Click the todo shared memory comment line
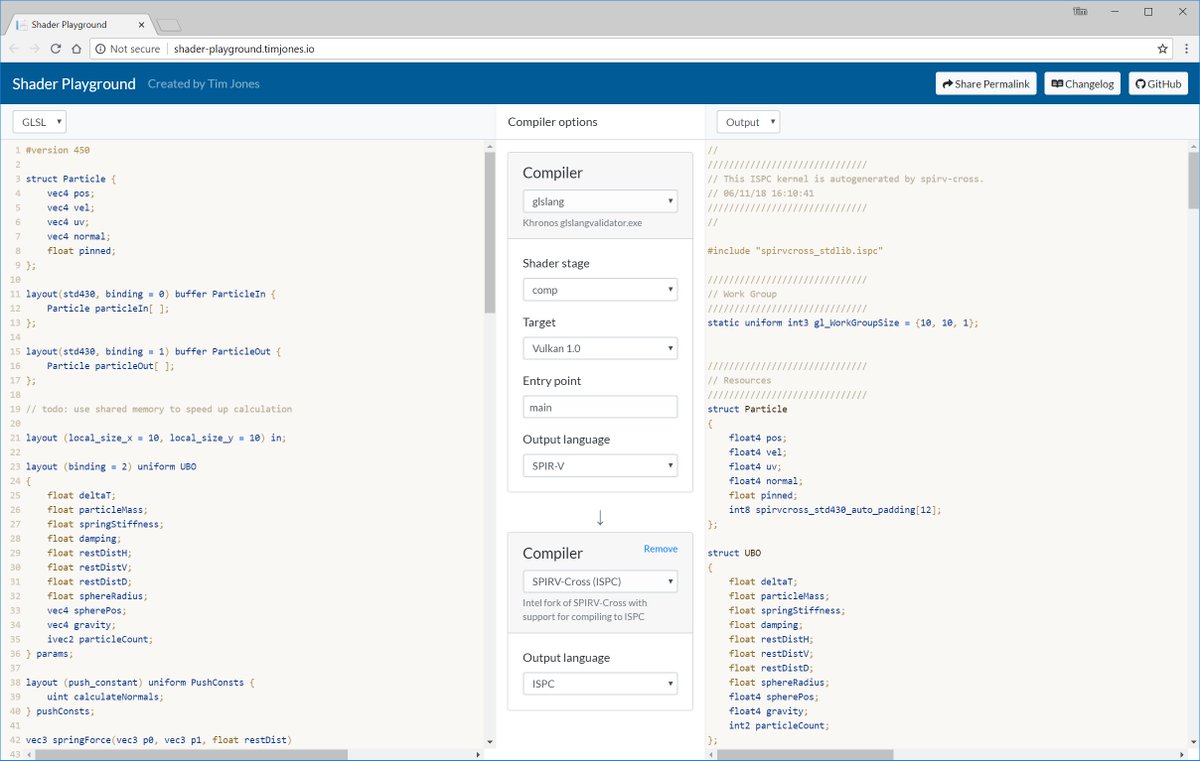Screen dimensions: 1200x761 (159, 409)
